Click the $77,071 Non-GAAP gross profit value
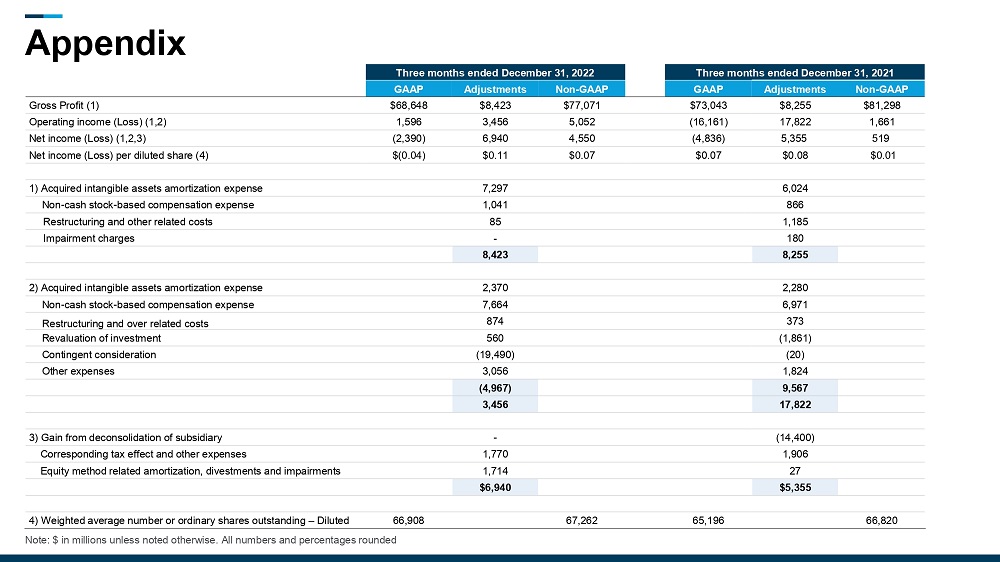The width and height of the screenshot is (1000, 562). pos(581,105)
